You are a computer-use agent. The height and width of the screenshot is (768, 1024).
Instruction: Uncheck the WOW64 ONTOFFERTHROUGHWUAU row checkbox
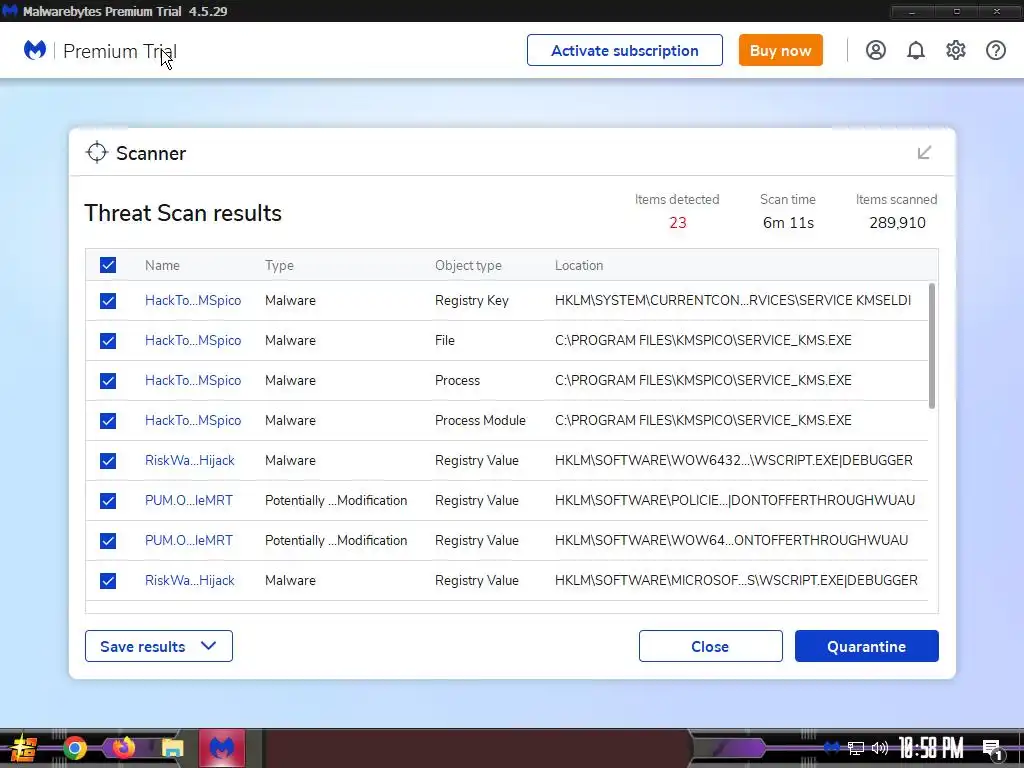pyautogui.click(x=108, y=541)
